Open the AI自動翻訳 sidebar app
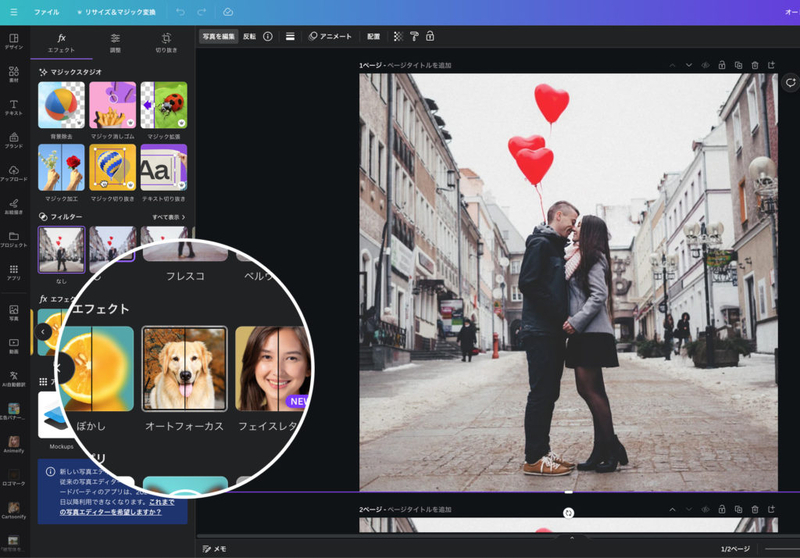The width and height of the screenshot is (800, 558). pyautogui.click(x=14, y=379)
